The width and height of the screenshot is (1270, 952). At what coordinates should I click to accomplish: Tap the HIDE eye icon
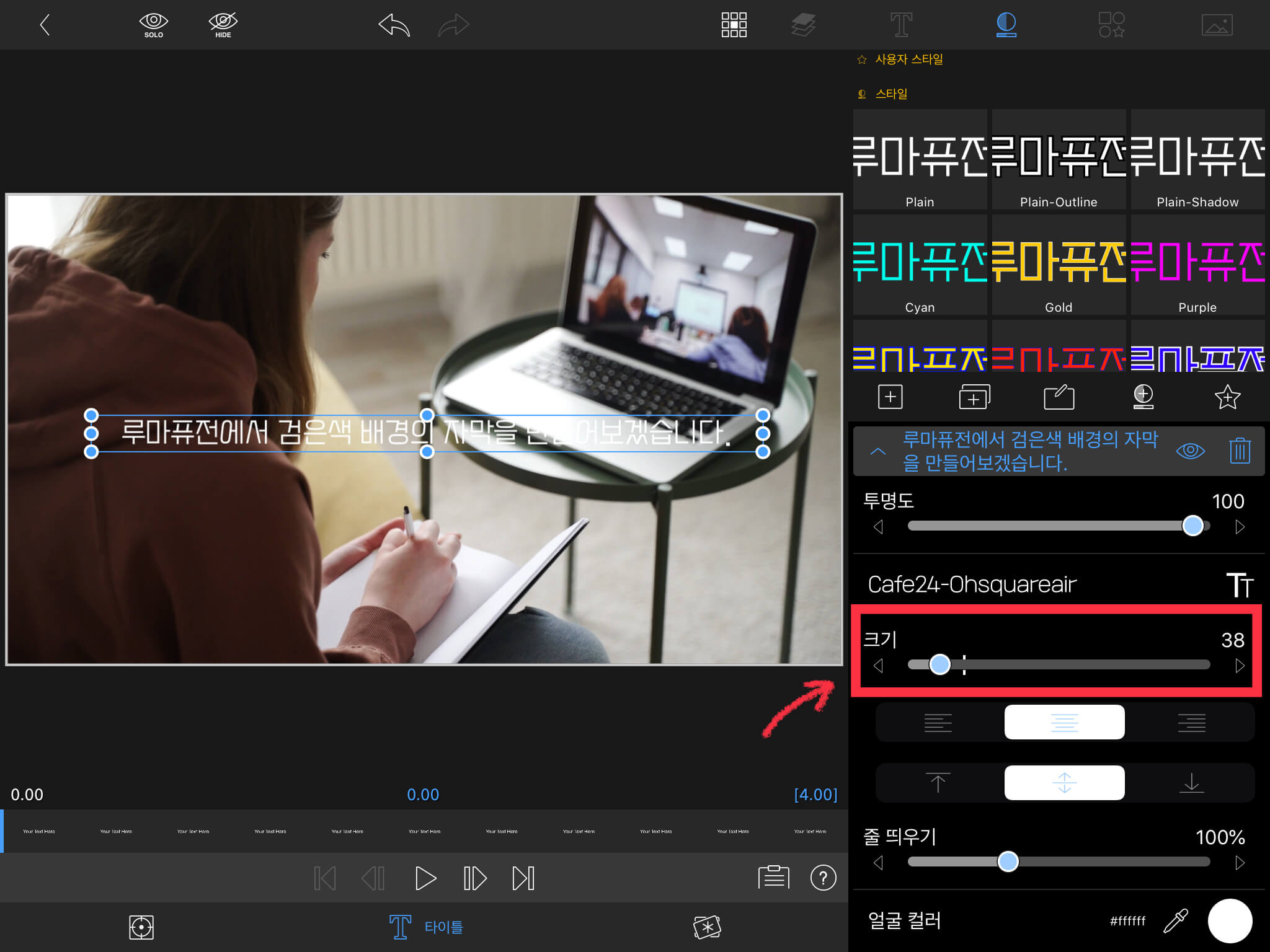point(223,25)
